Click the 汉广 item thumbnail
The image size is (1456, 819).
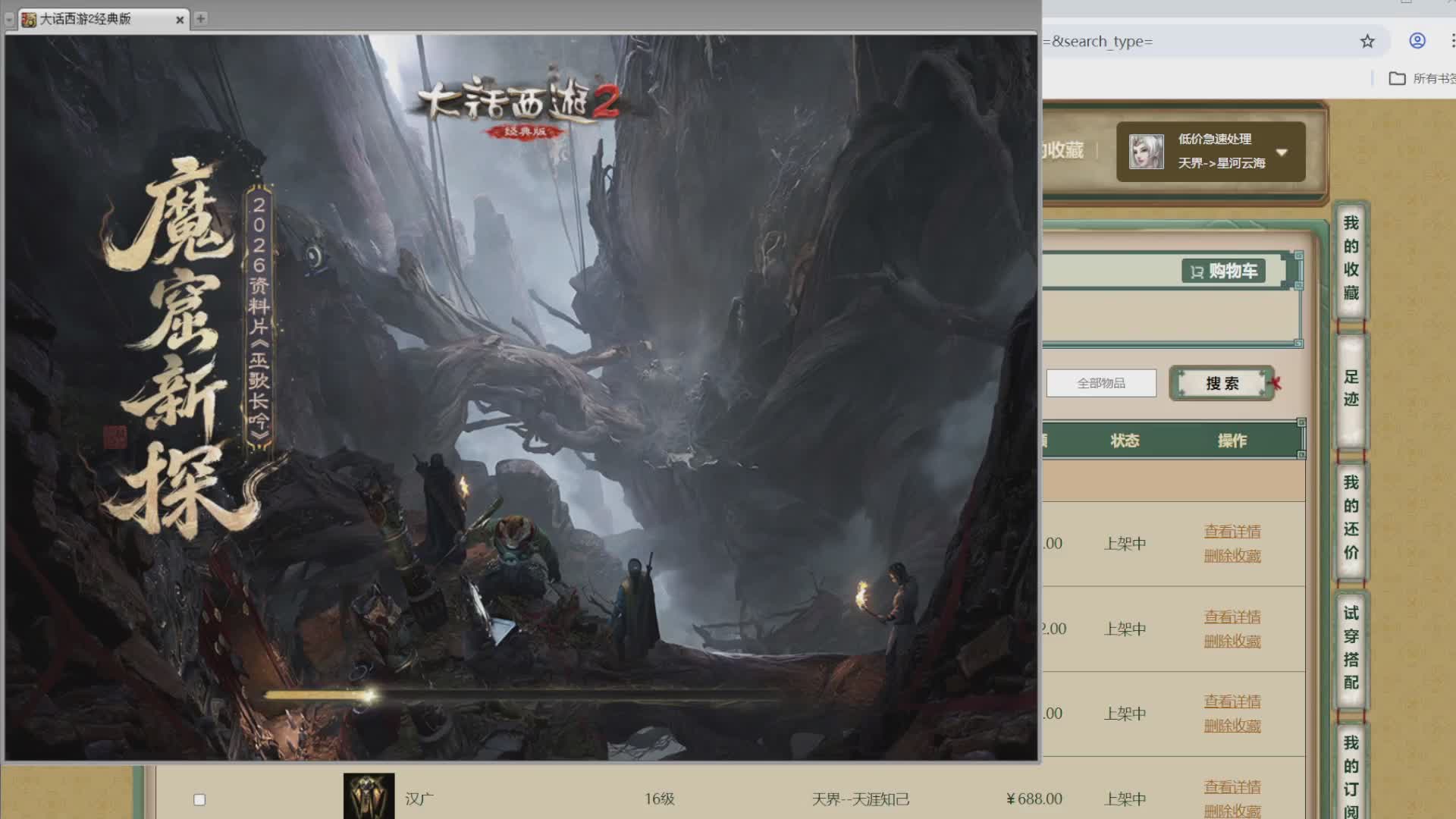pyautogui.click(x=369, y=795)
